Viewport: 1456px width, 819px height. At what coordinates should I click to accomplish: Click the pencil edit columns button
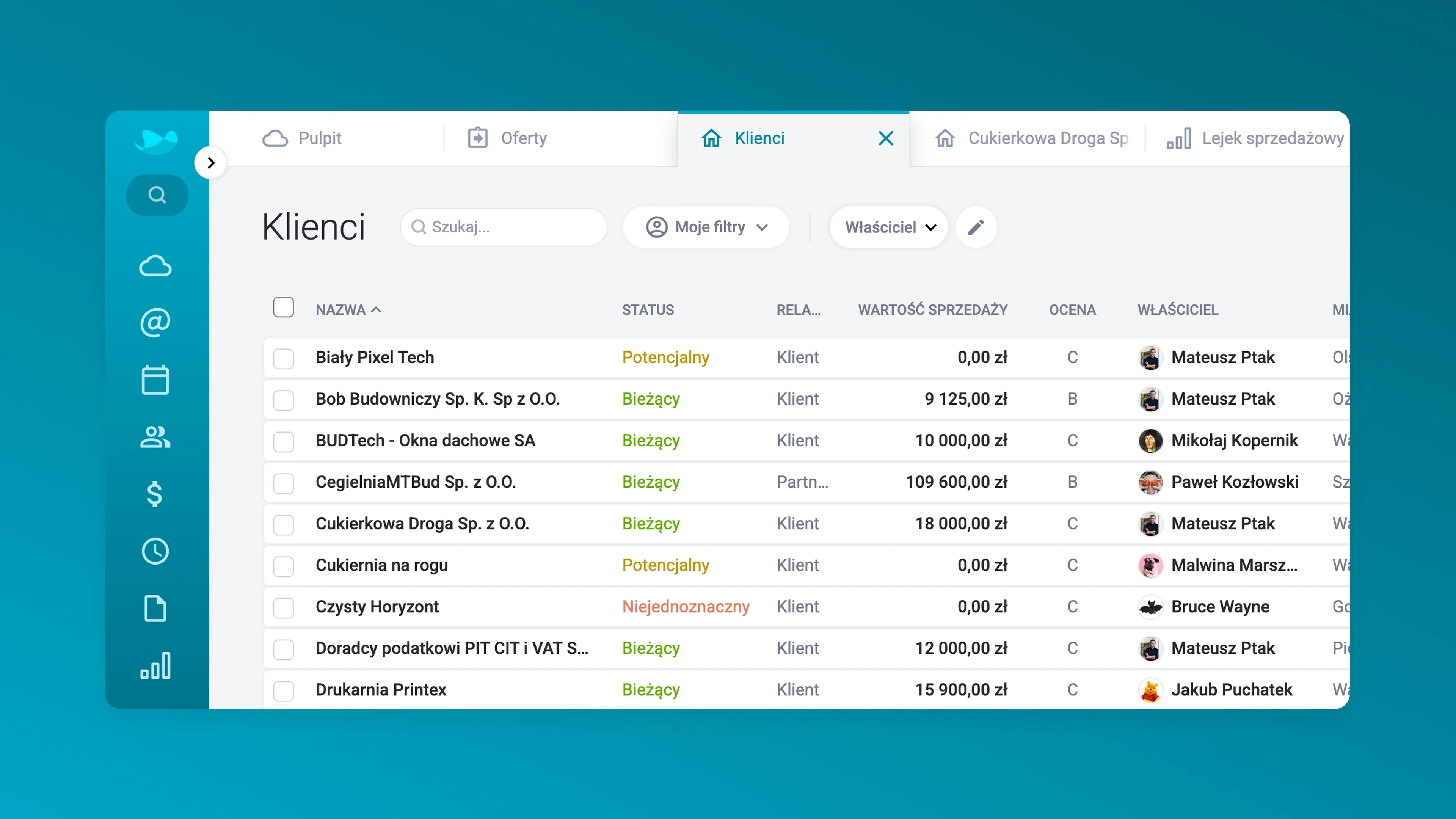(976, 227)
